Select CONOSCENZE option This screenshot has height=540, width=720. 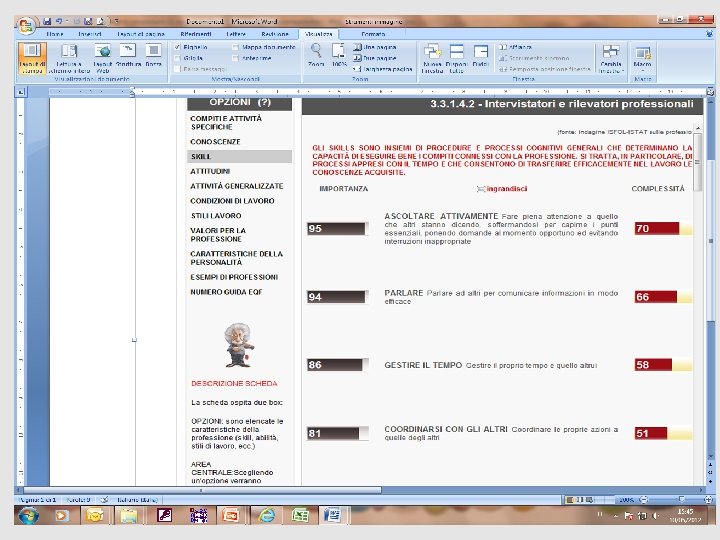click(x=215, y=142)
